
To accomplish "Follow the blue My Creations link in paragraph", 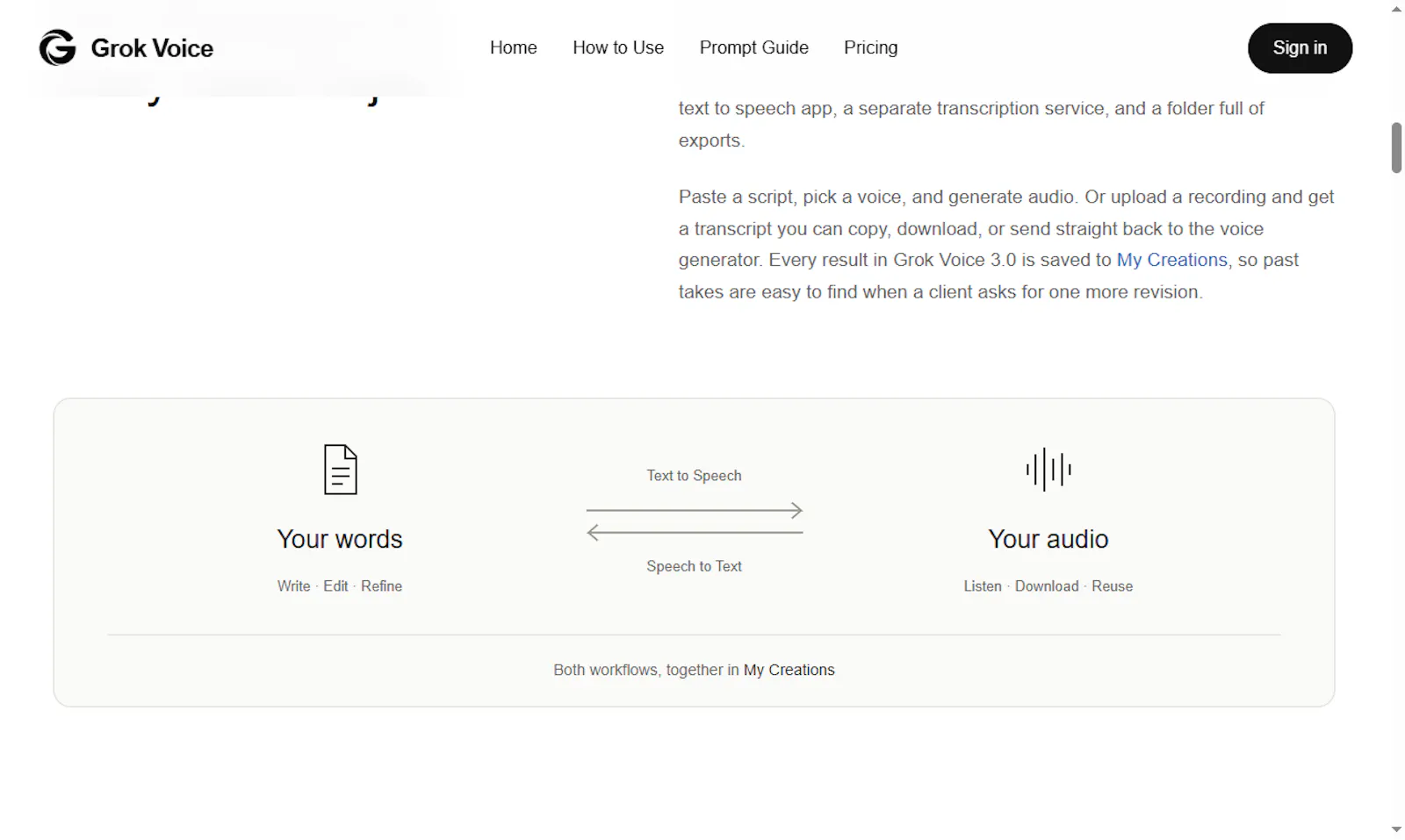I will click(1172, 260).
